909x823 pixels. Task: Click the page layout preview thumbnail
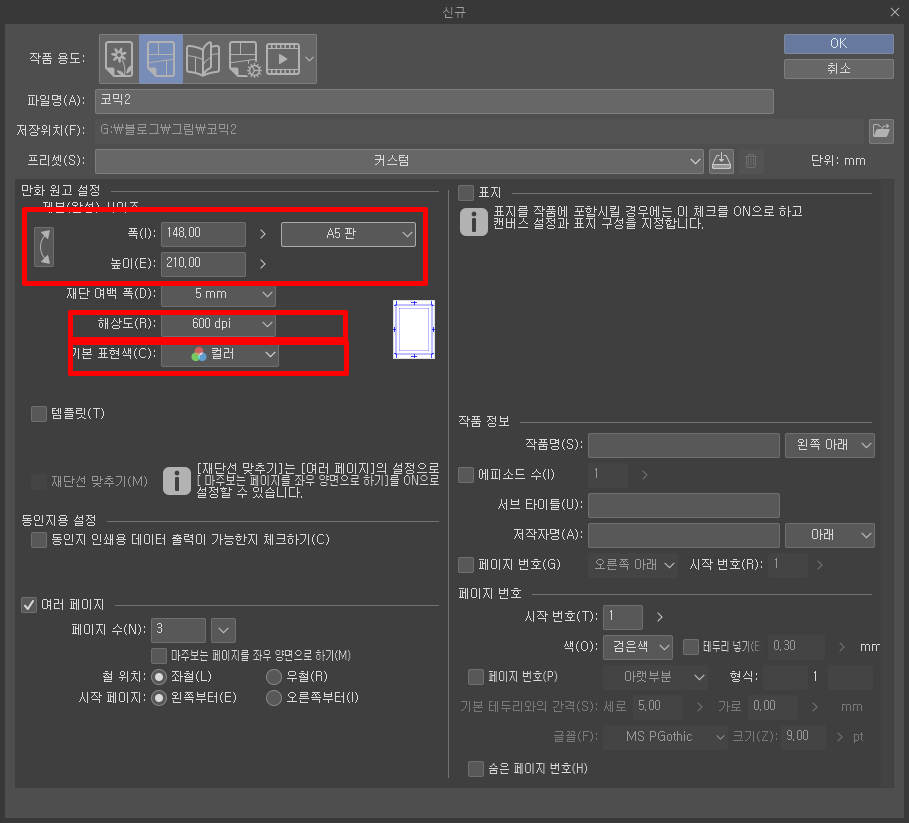tap(414, 329)
